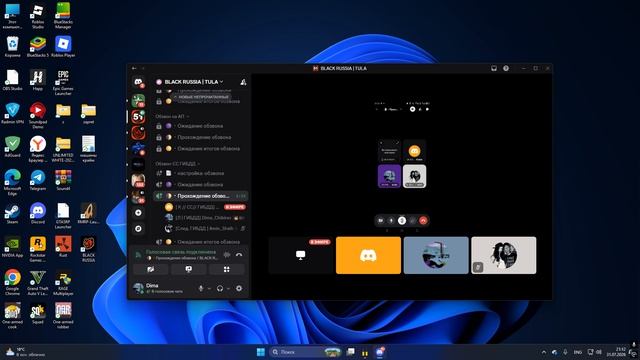
Task: Open Microsoft Edge desktop shortcut
Action: pyautogui.click(x=12, y=182)
